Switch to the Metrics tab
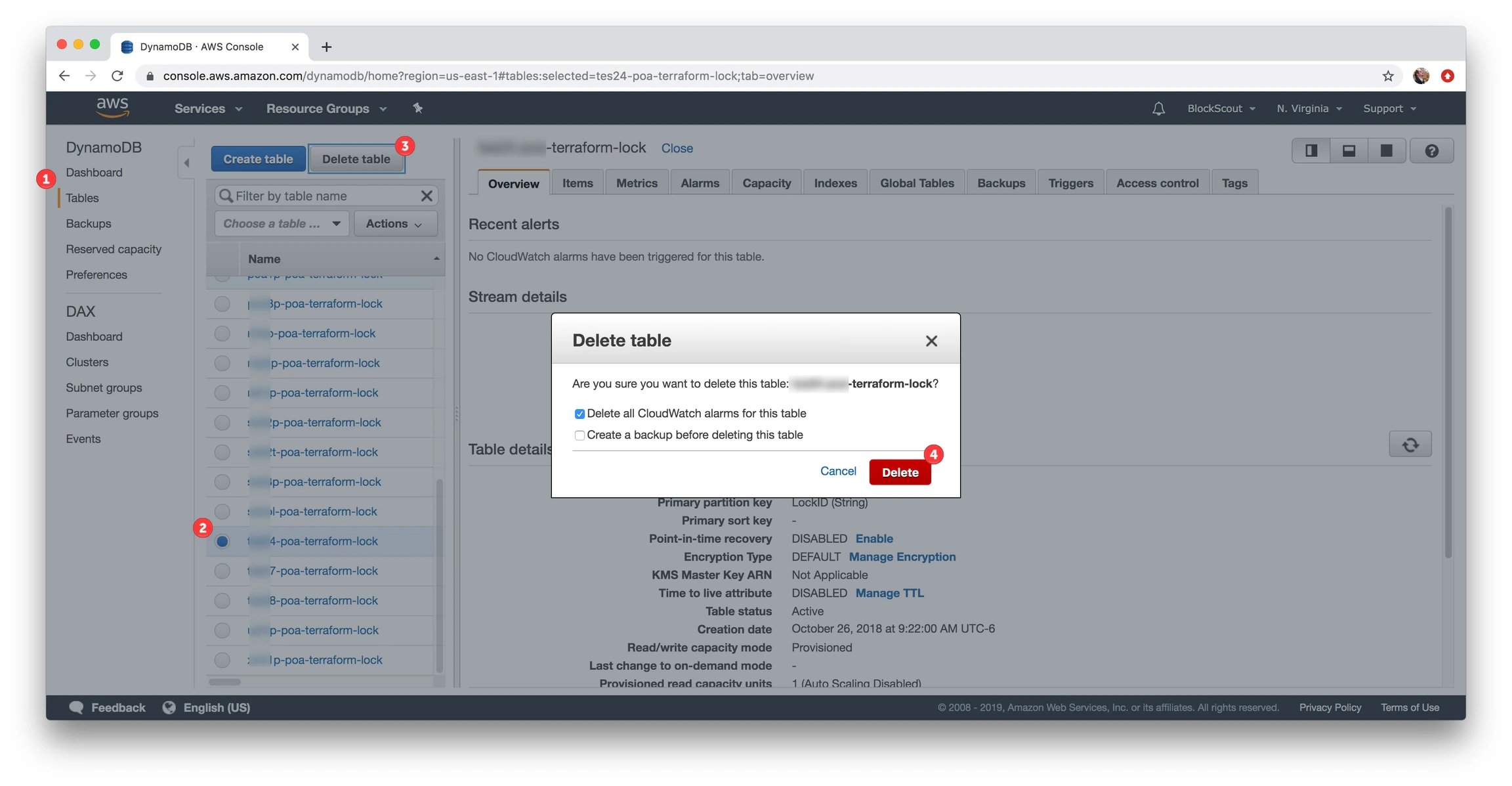Screen dimensions: 1512x786 point(636,183)
